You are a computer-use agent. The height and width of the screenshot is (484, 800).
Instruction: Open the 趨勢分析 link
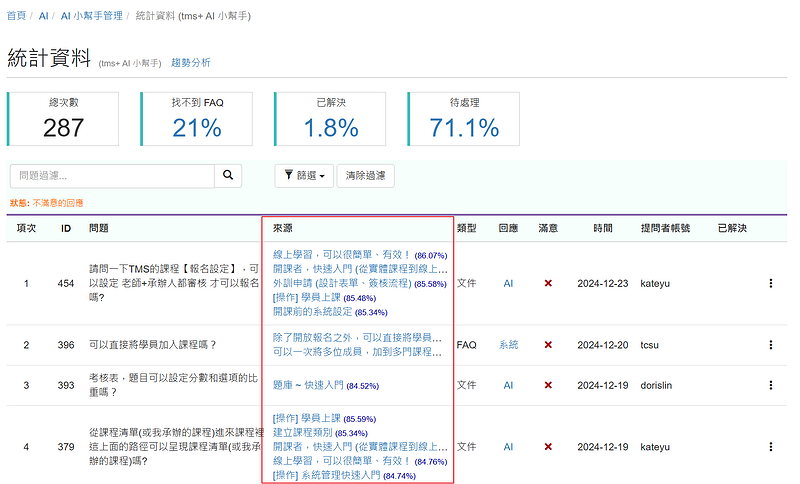[x=191, y=63]
